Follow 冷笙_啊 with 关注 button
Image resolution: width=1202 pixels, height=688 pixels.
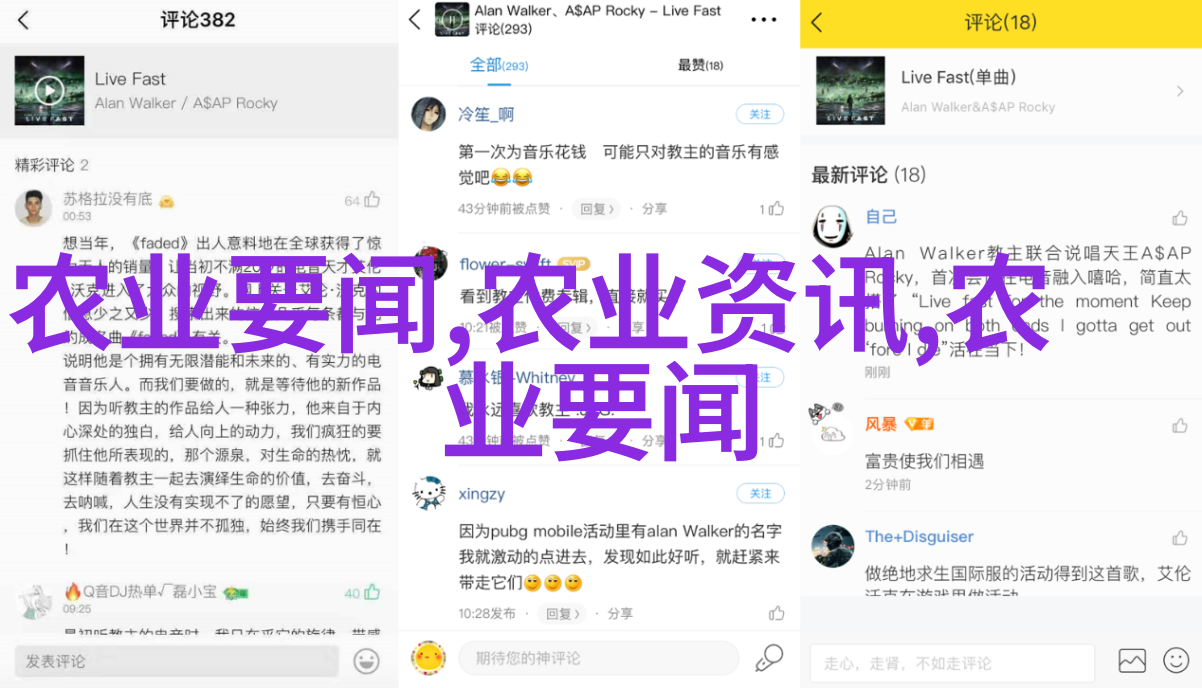(x=760, y=114)
